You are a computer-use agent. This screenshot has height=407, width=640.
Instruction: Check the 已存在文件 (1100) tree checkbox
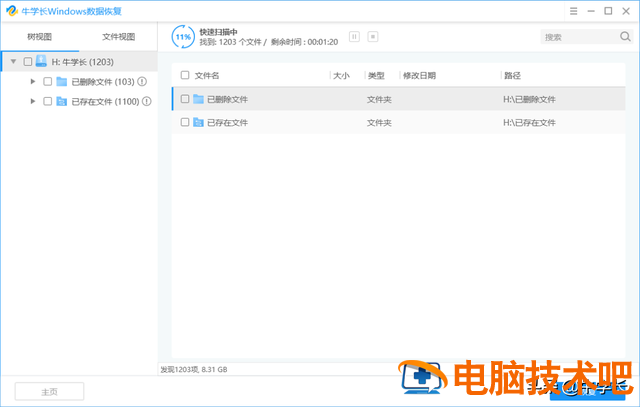click(47, 101)
